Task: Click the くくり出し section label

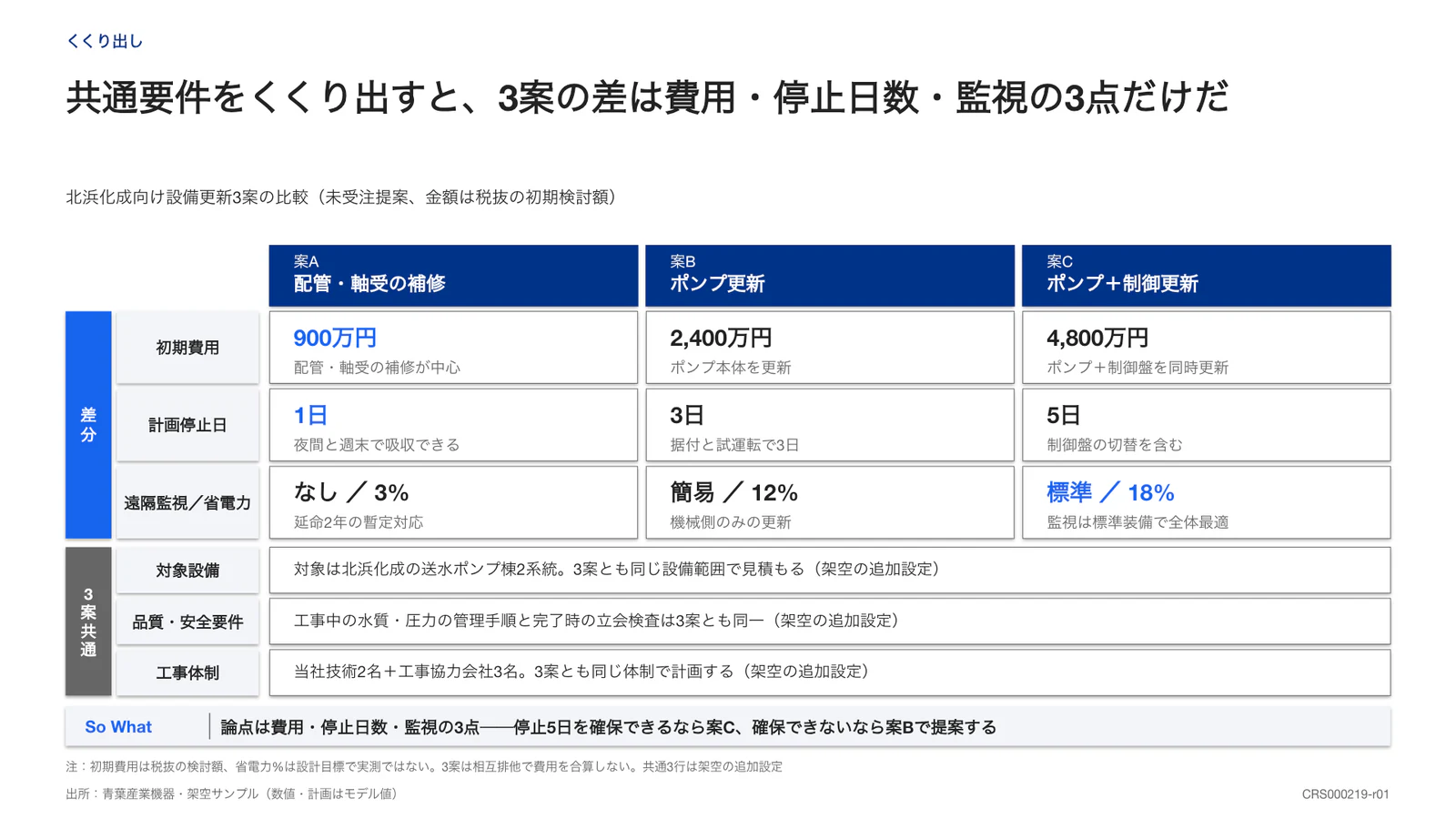Action: point(105,41)
